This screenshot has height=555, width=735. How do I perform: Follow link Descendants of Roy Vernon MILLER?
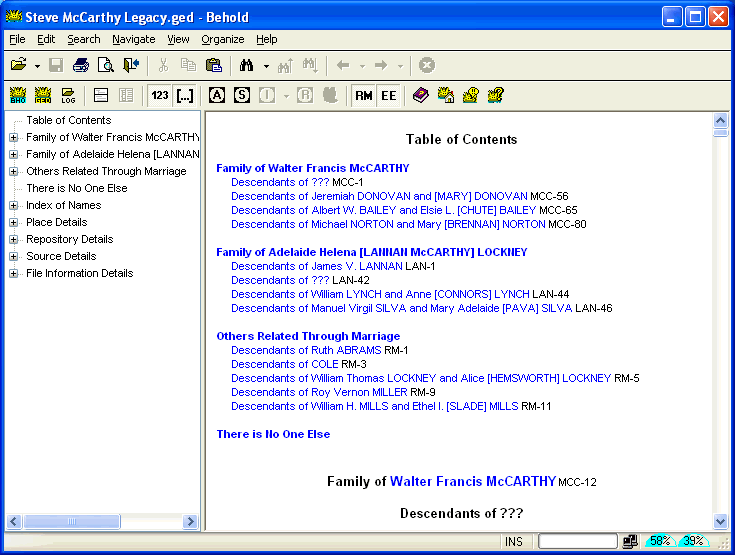pos(319,392)
